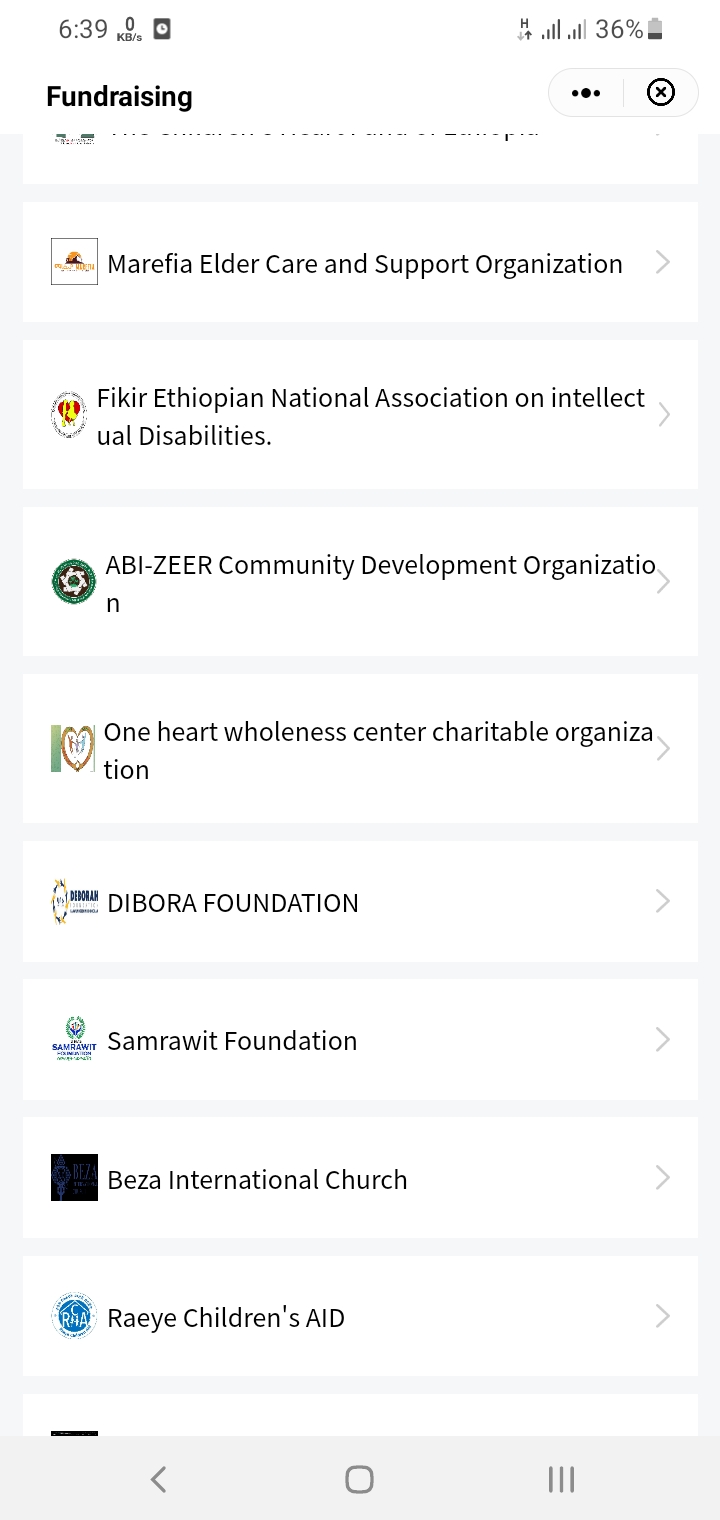Screen dimensions: 720x1520
Task: Expand Raeye Children's AID chevron arrow
Action: (662, 1317)
